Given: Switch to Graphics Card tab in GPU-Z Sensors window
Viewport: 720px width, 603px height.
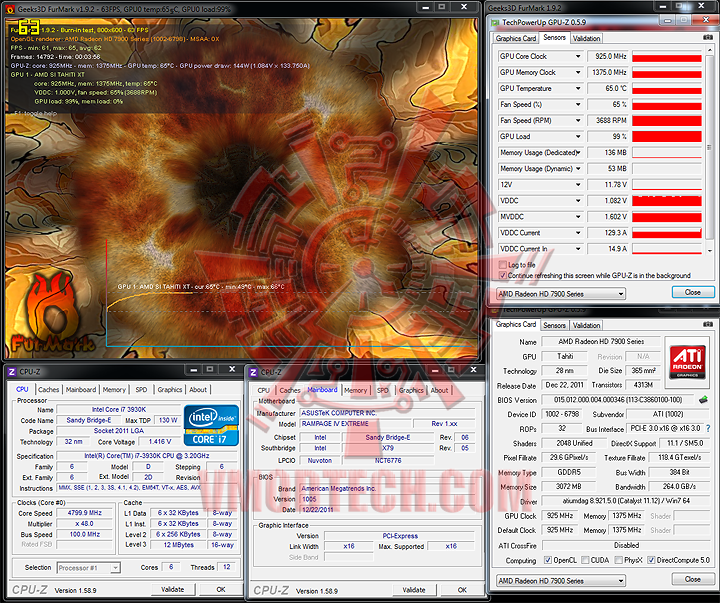Looking at the screenshot, I should 516,39.
